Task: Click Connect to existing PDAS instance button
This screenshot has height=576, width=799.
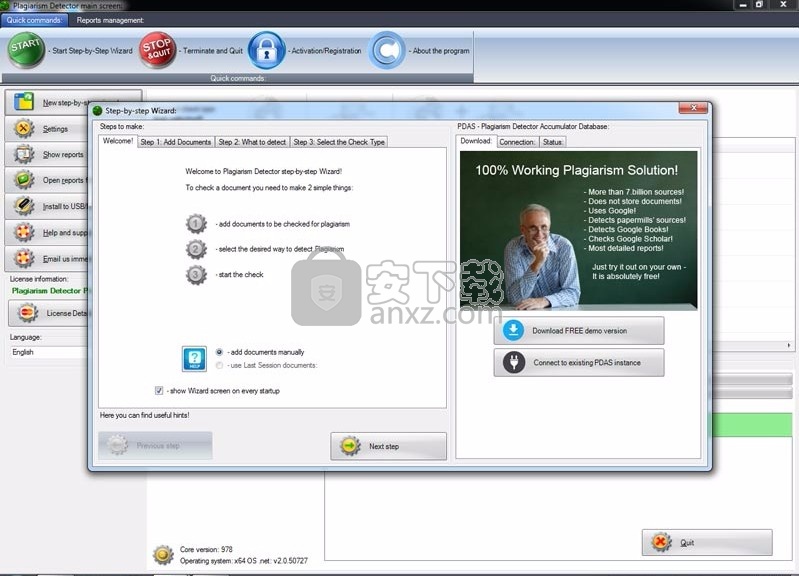Action: [579, 362]
